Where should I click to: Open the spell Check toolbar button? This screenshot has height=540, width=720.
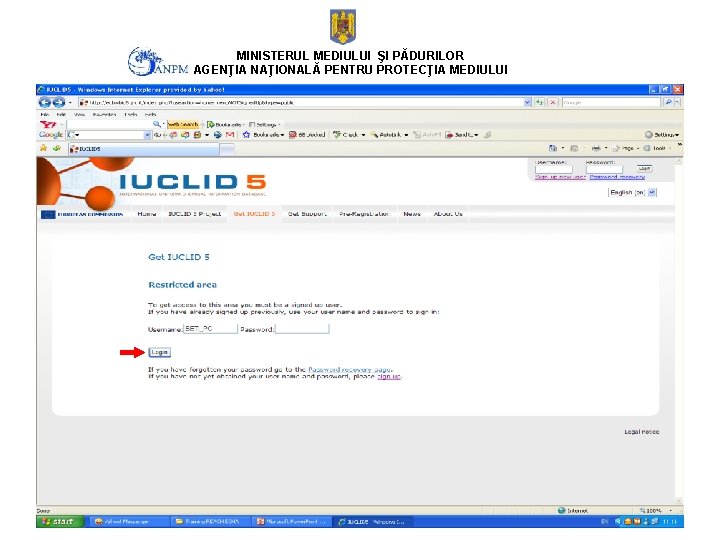(x=349, y=135)
